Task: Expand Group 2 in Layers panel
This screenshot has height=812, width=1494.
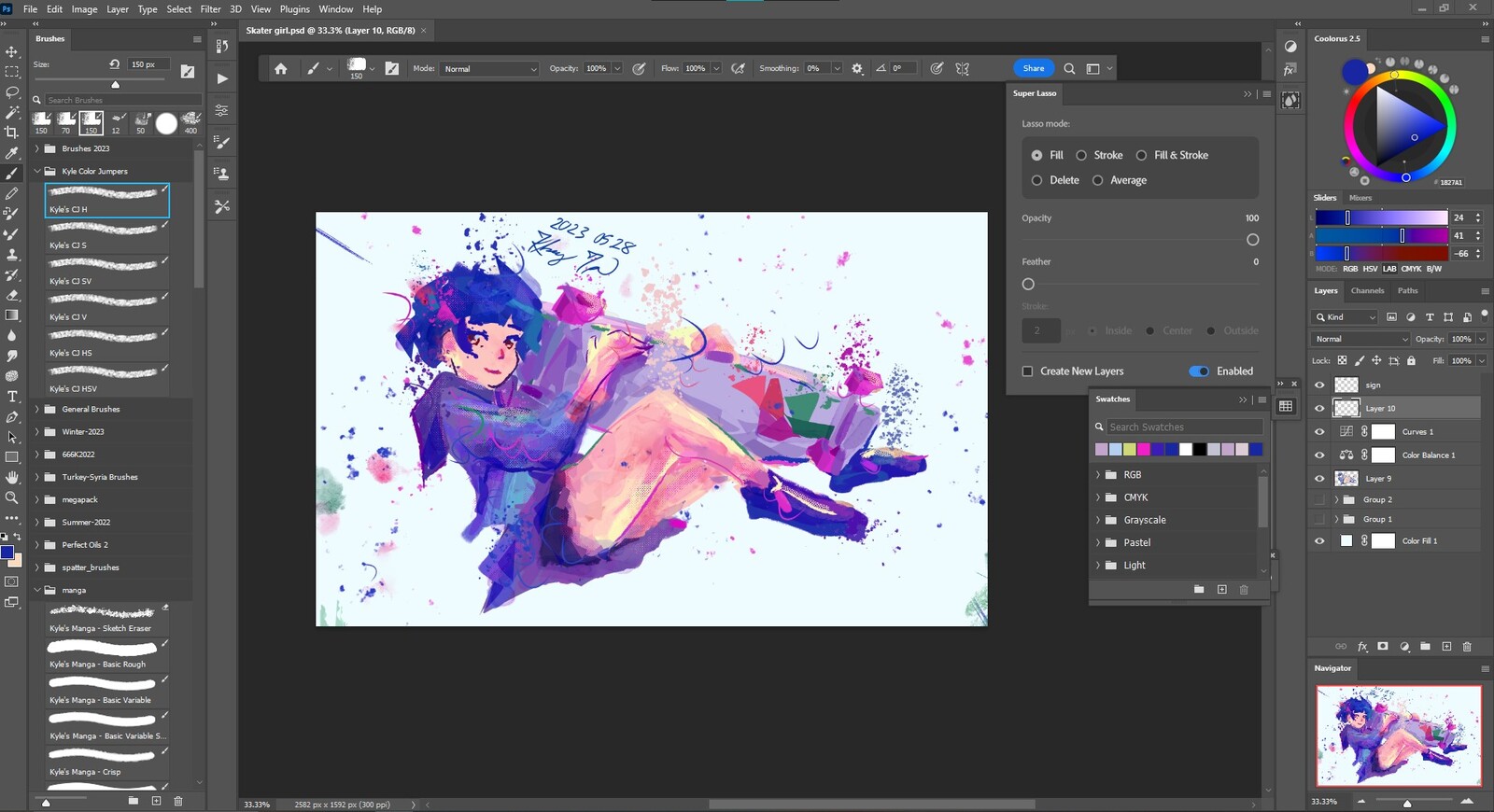Action: (1336, 499)
